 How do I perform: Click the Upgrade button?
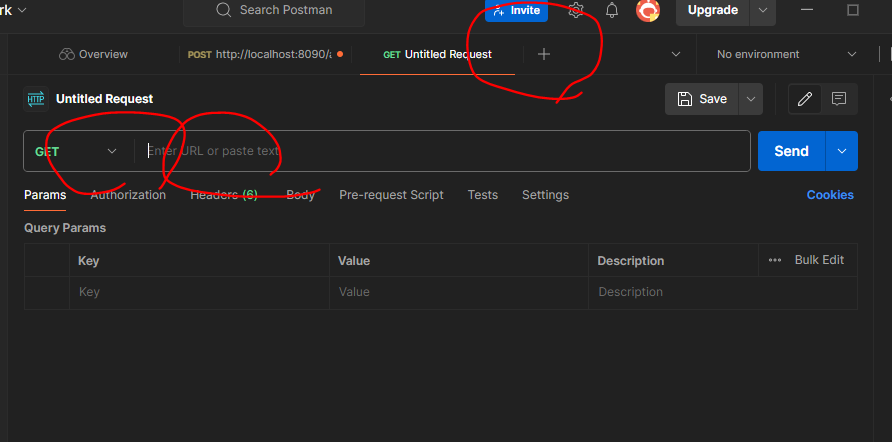pos(713,10)
